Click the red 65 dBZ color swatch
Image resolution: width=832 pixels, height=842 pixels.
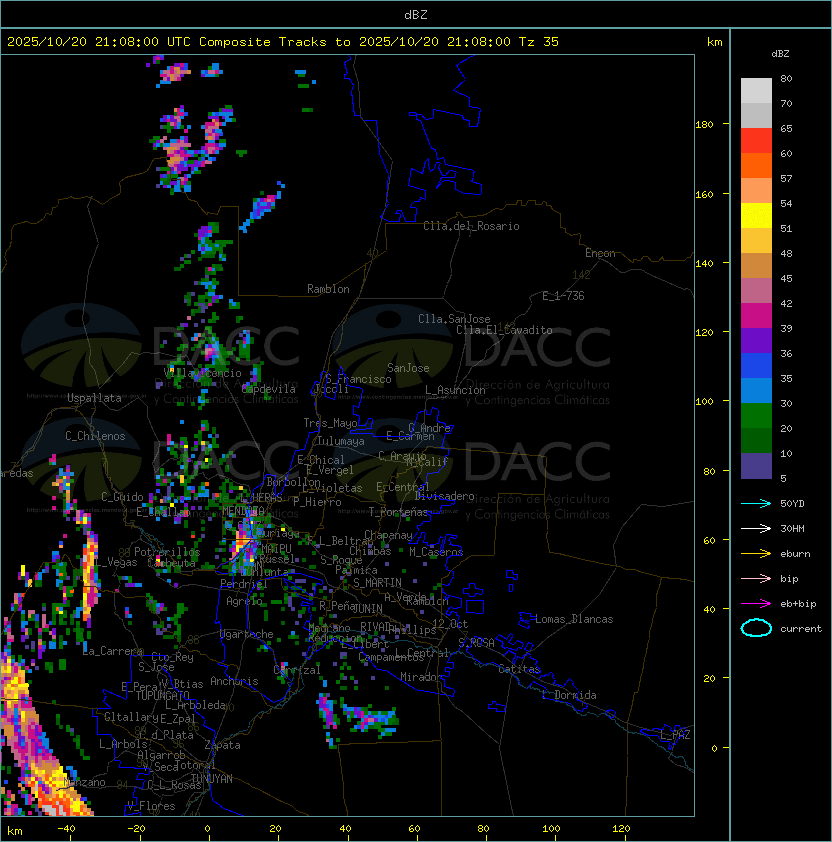point(756,141)
